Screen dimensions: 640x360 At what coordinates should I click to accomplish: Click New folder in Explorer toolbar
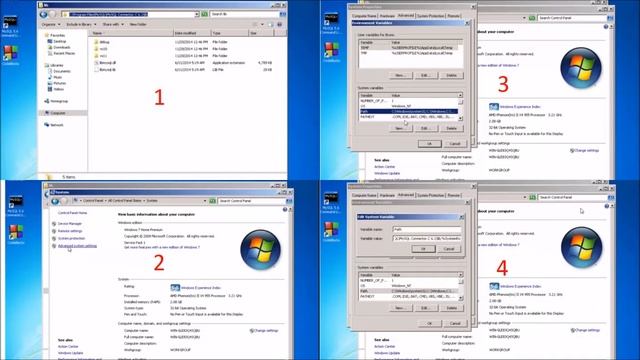click(138, 24)
